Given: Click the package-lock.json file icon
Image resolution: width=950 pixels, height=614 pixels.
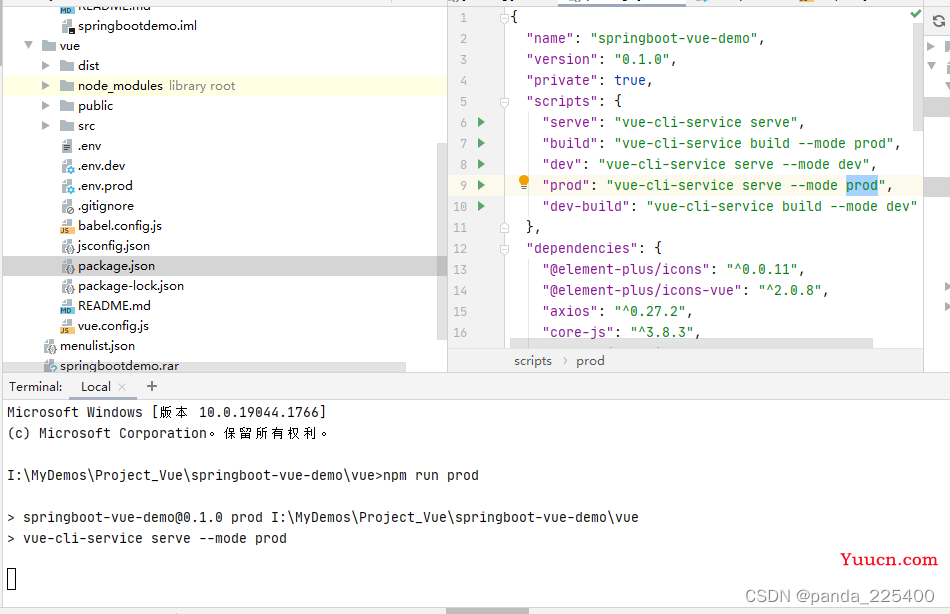Looking at the screenshot, I should pos(68,286).
